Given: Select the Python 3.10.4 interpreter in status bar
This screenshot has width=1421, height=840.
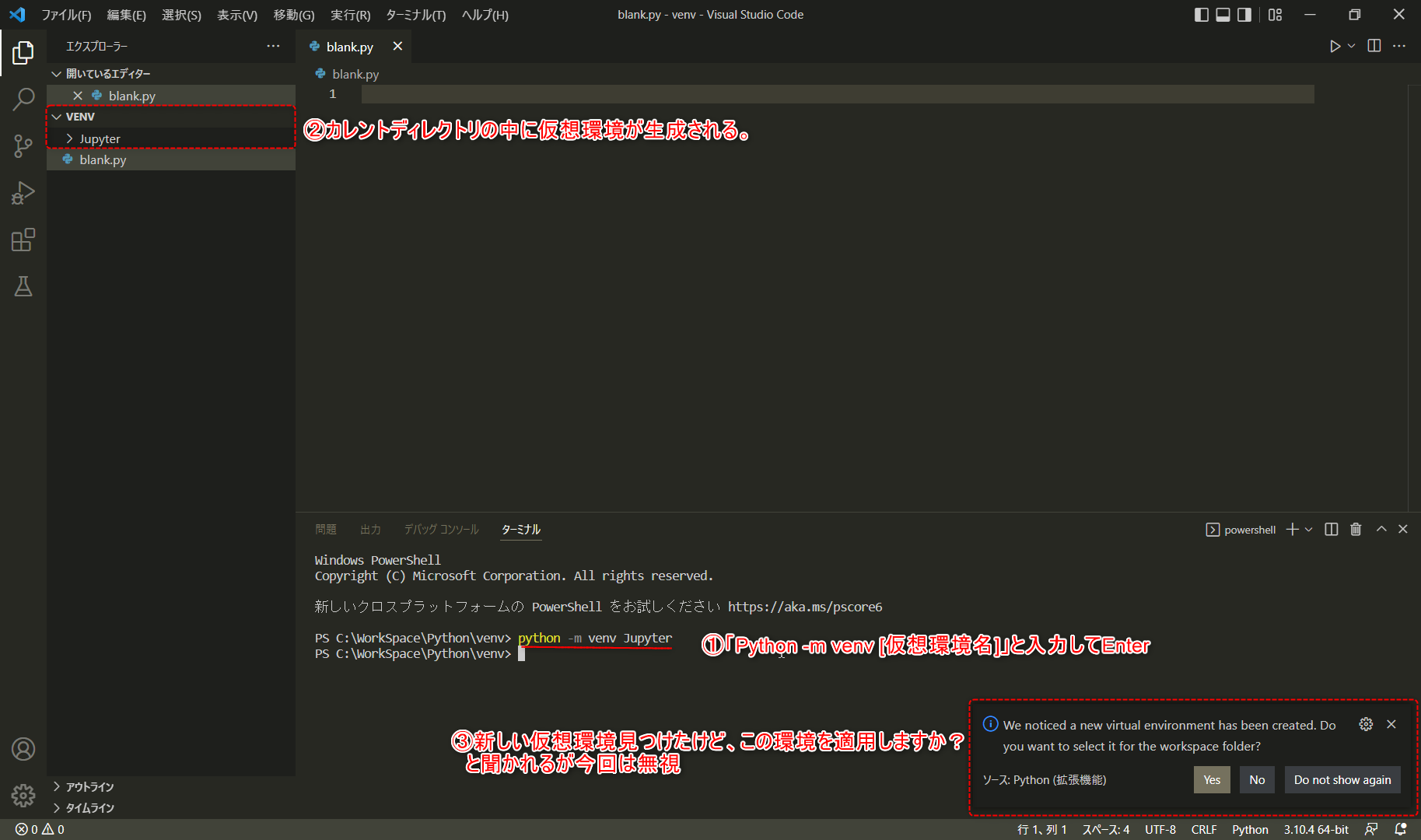Looking at the screenshot, I should pos(1315,829).
